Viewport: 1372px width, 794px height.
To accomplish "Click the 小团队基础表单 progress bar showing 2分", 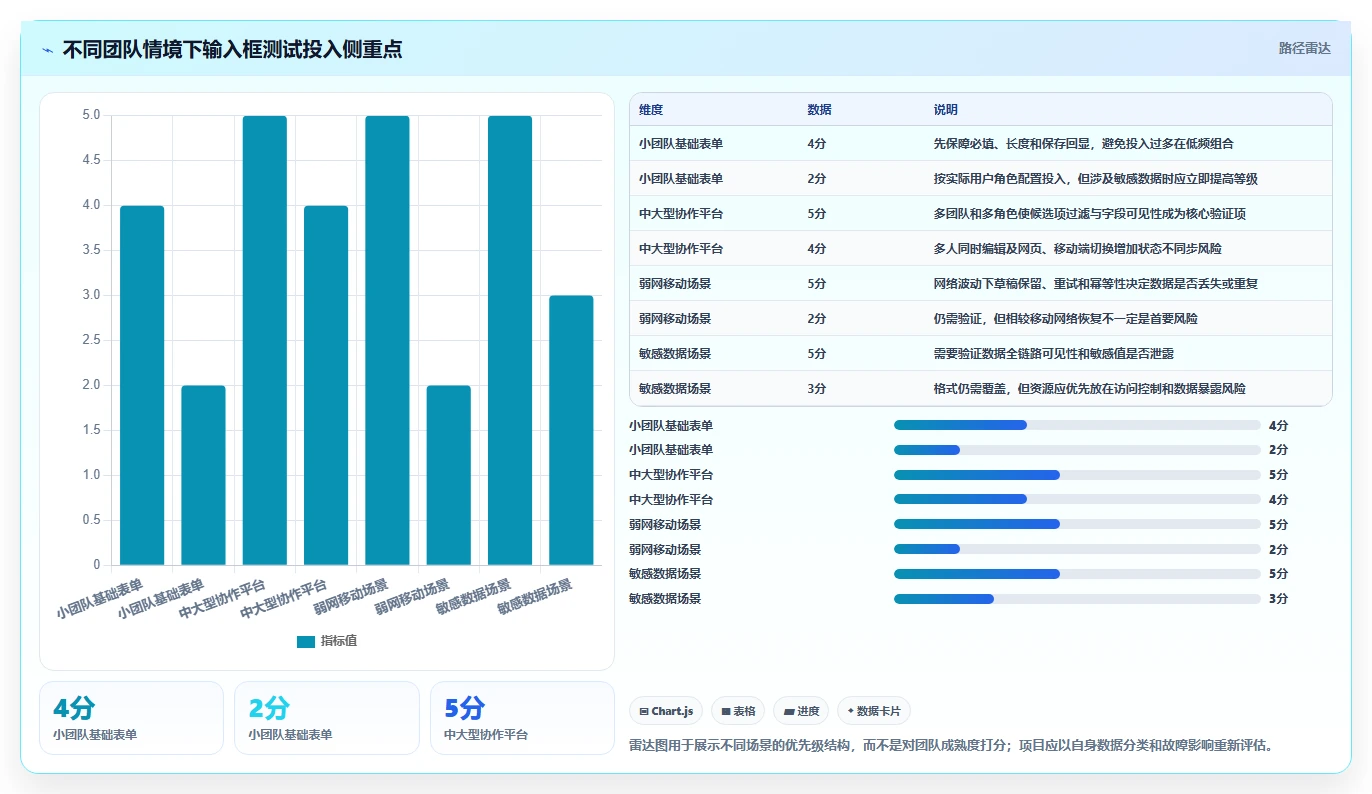I will point(1077,450).
